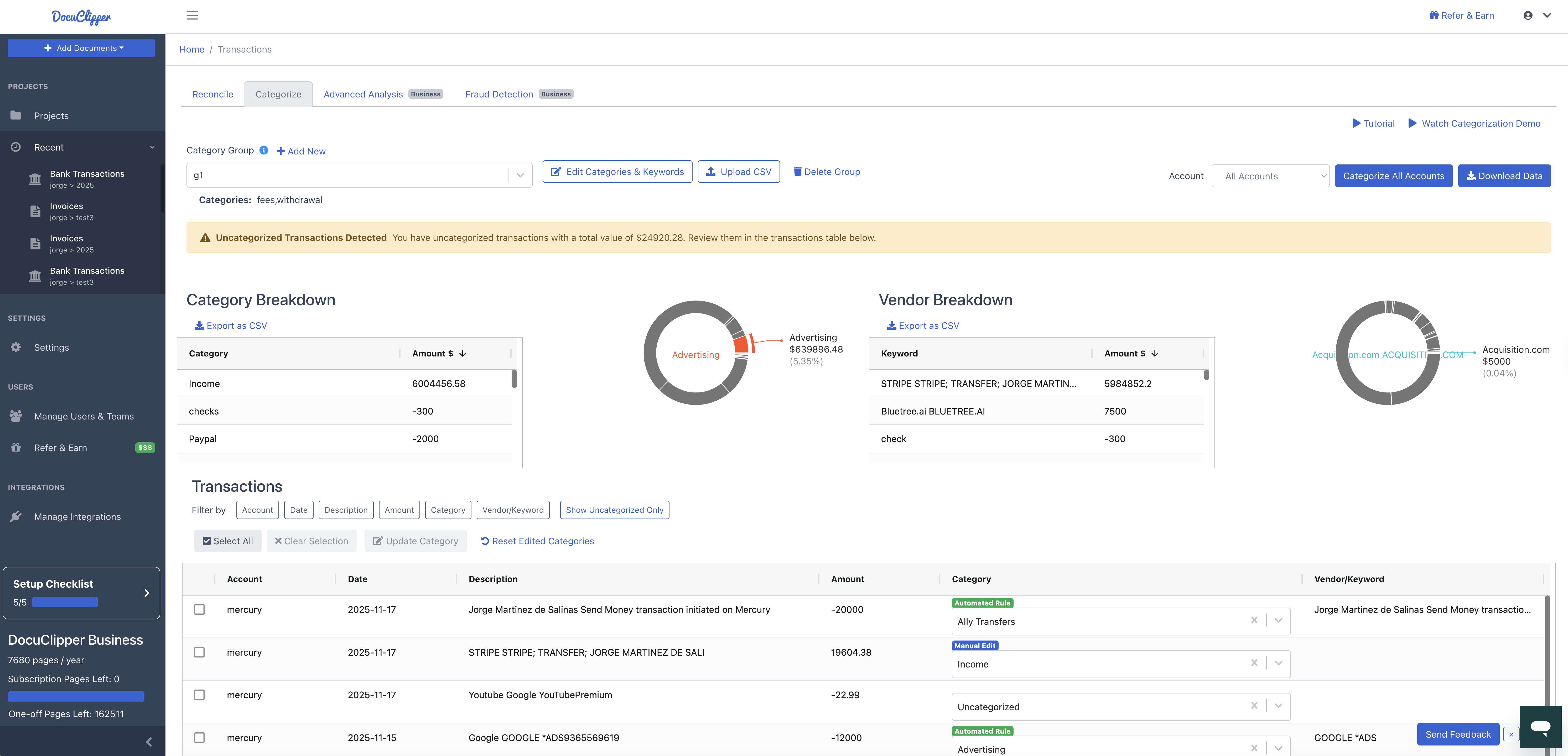Clear the Uncategorized category selection
The width and height of the screenshot is (1568, 756).
point(1254,706)
